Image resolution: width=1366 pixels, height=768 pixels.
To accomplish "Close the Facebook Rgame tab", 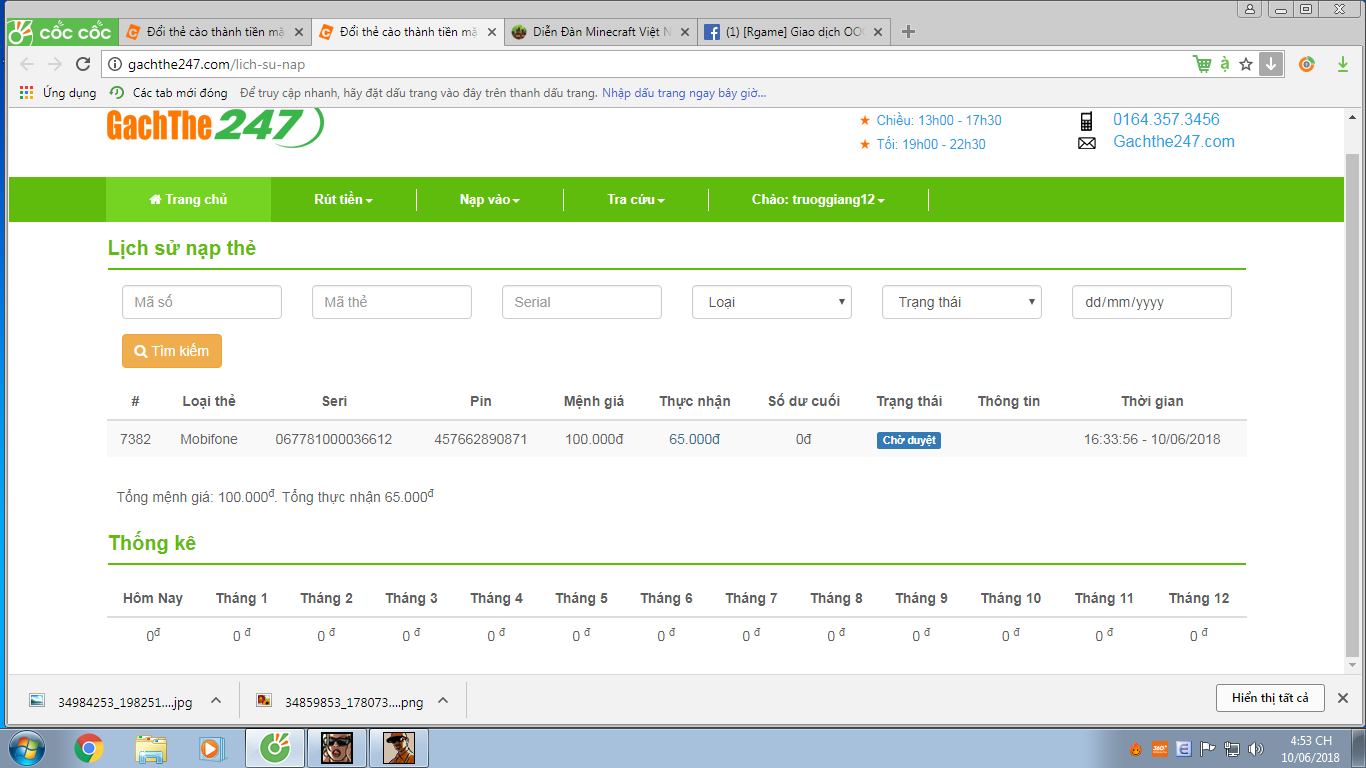I will pyautogui.click(x=876, y=32).
